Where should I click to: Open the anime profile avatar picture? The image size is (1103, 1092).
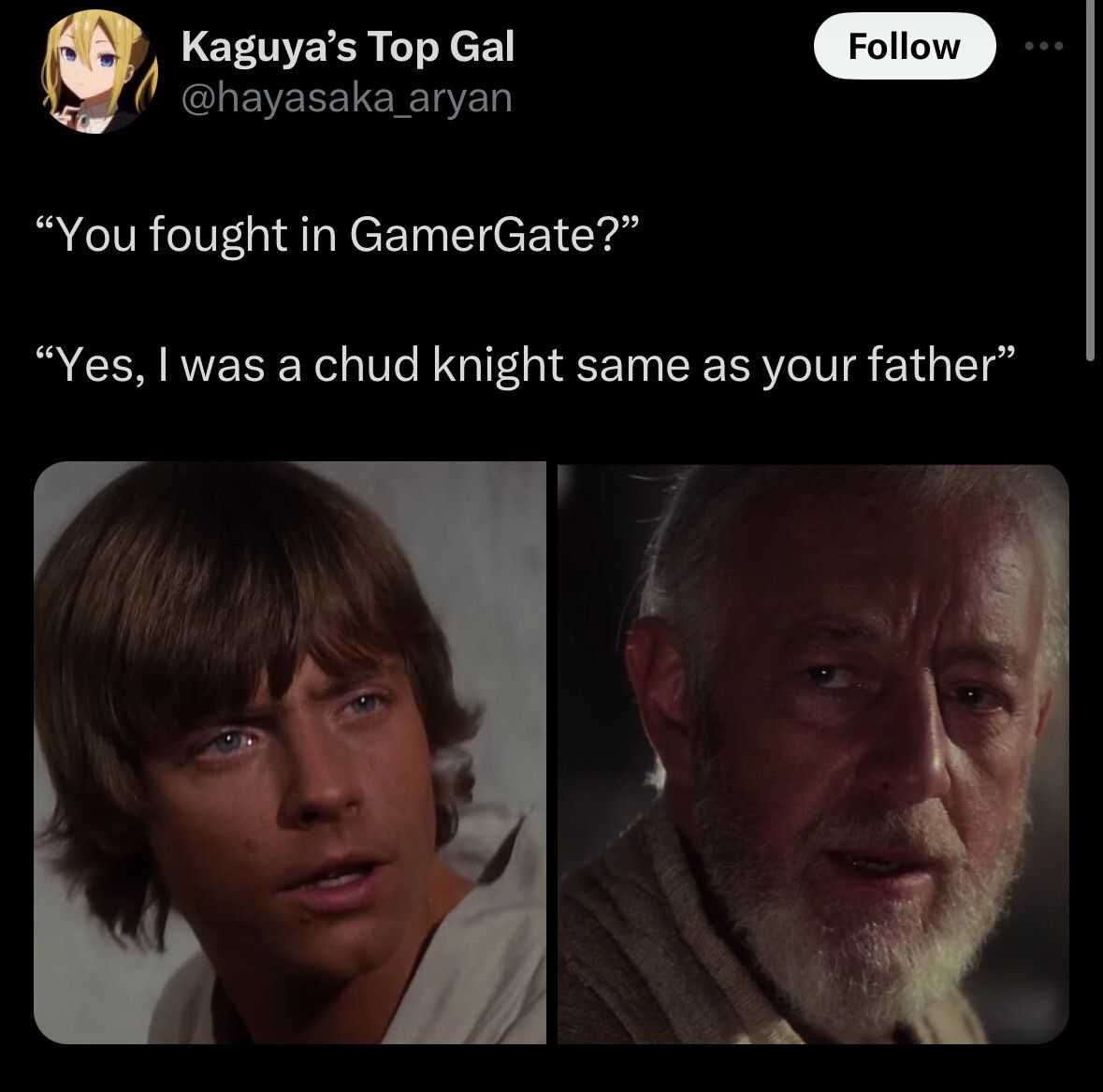click(x=99, y=72)
